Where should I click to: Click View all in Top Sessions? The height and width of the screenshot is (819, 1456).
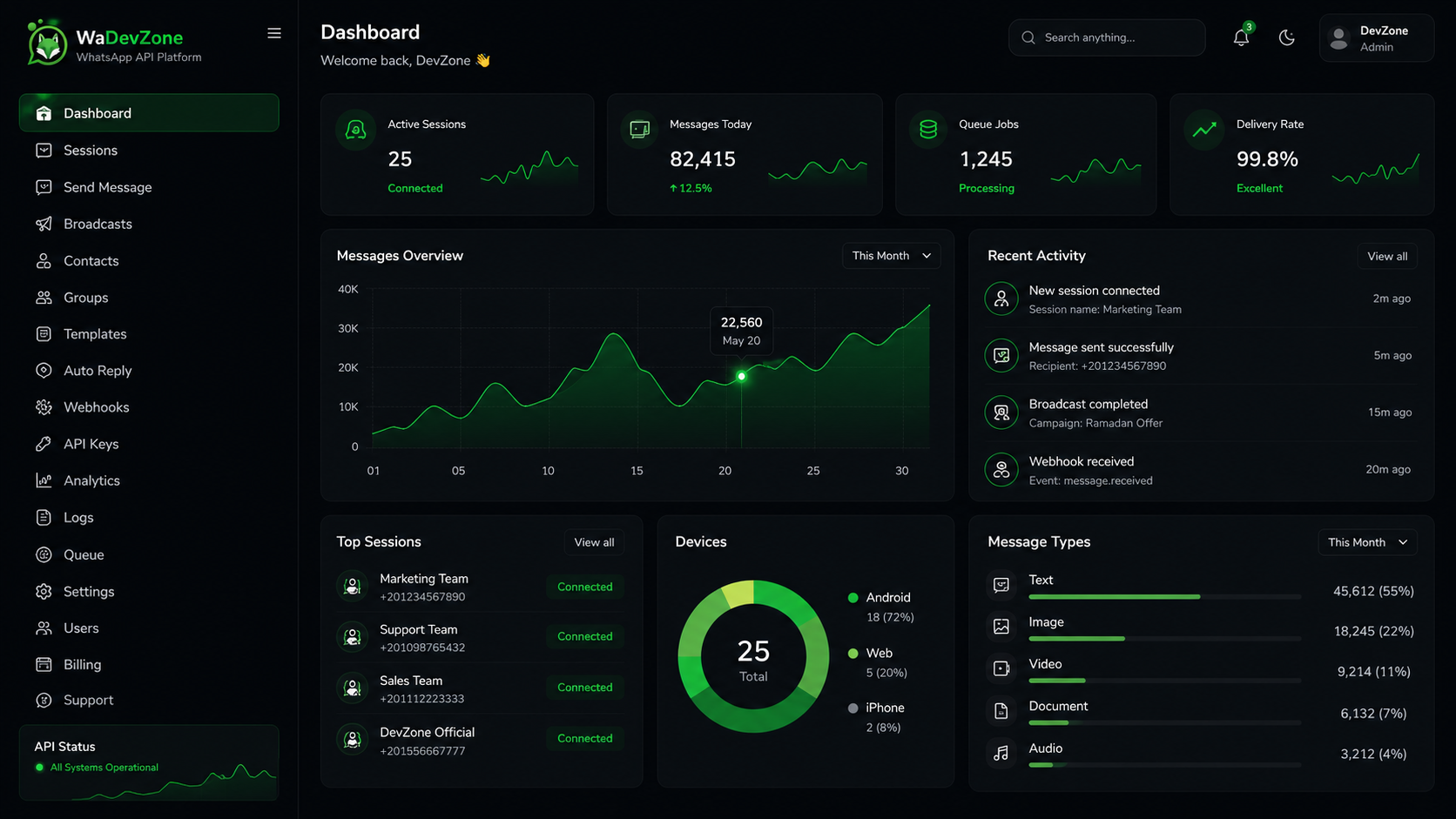click(594, 542)
